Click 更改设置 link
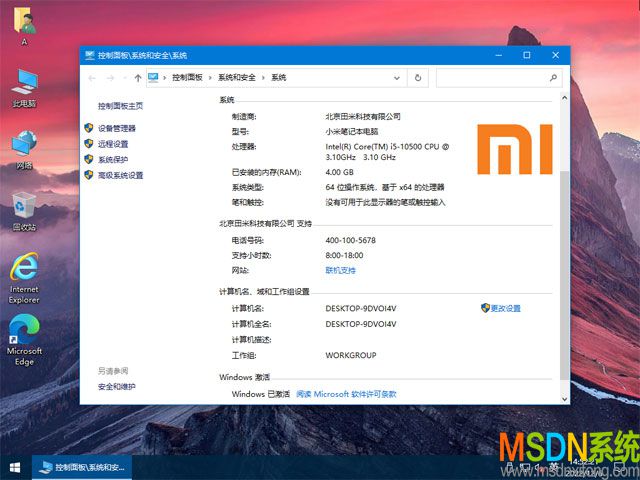Screen dimensions: 640x480 [506, 308]
